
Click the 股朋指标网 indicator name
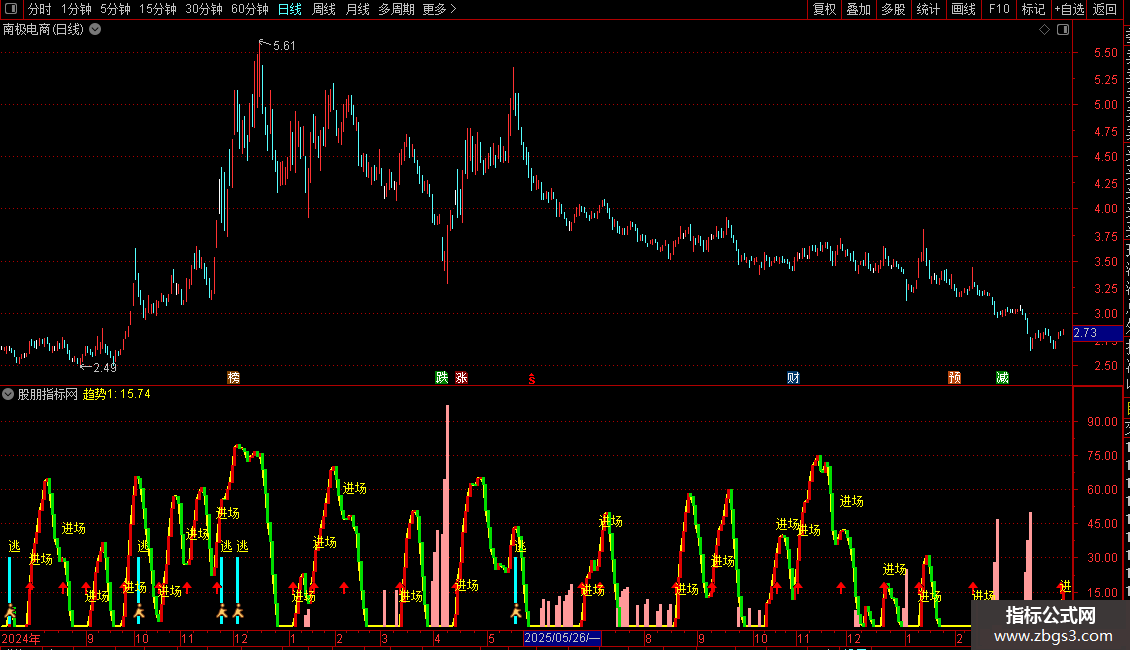(x=48, y=394)
